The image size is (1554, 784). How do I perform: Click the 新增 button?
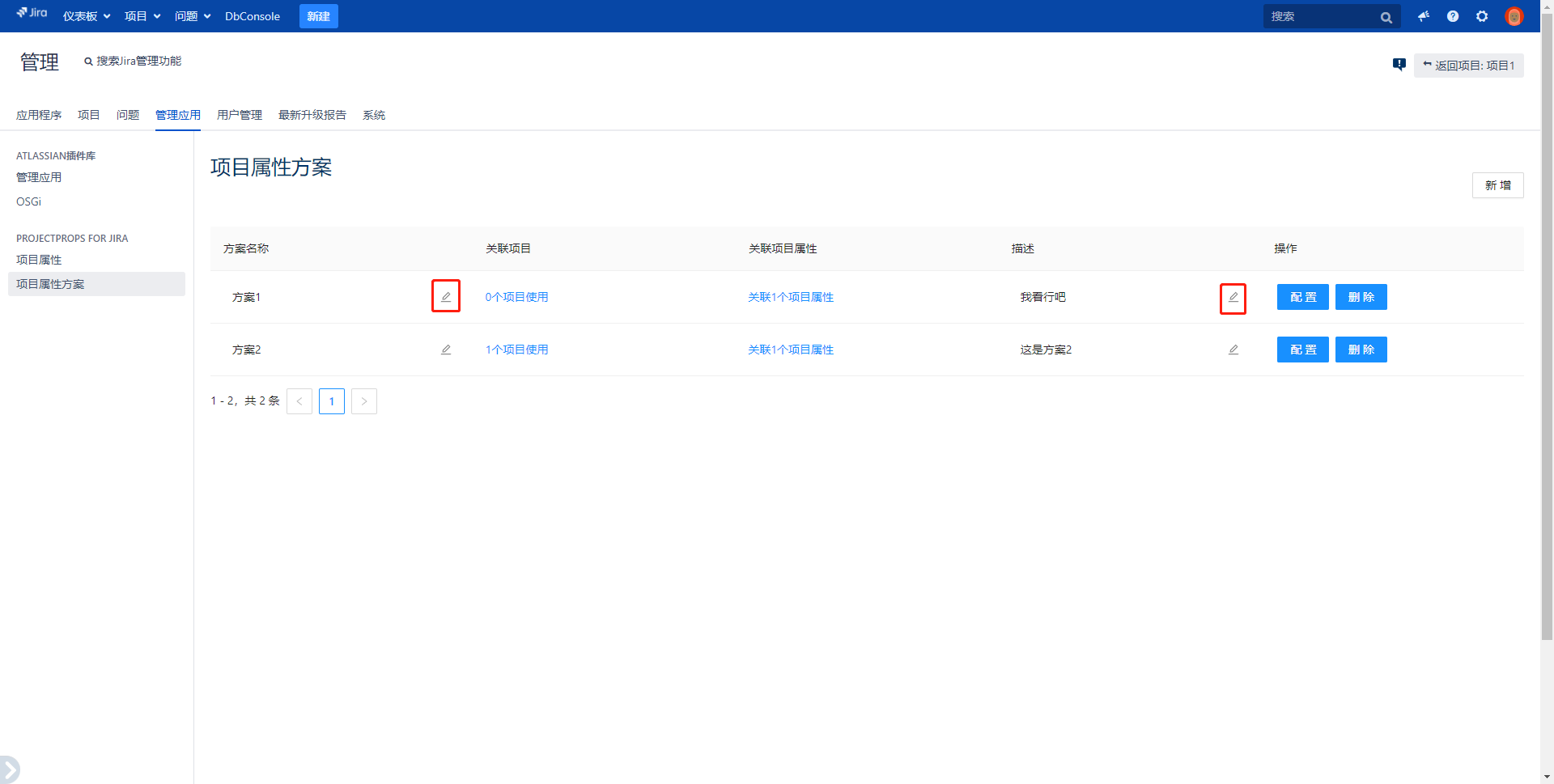tap(1497, 185)
